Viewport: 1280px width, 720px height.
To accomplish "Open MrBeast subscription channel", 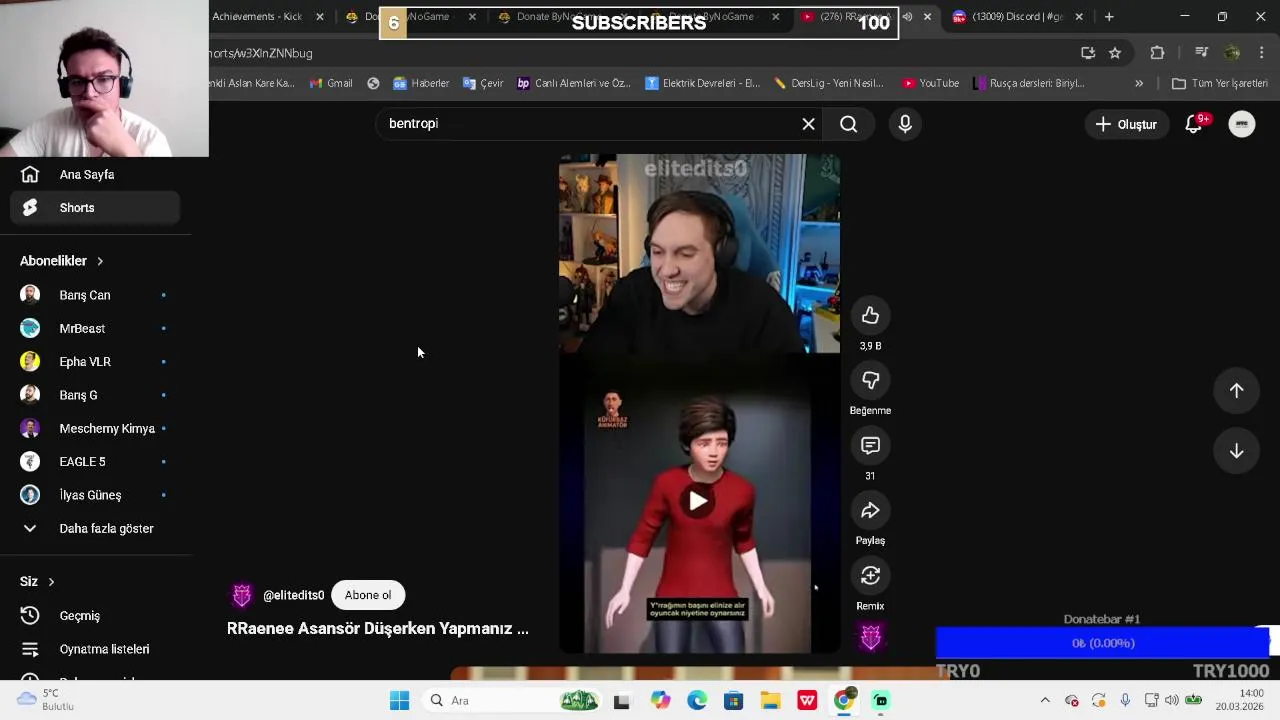I will (x=96, y=328).
